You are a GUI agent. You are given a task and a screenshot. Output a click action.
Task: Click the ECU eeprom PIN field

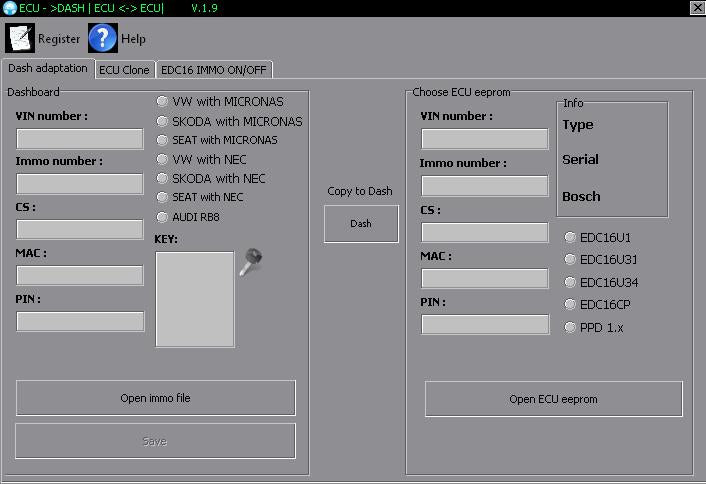coord(485,325)
